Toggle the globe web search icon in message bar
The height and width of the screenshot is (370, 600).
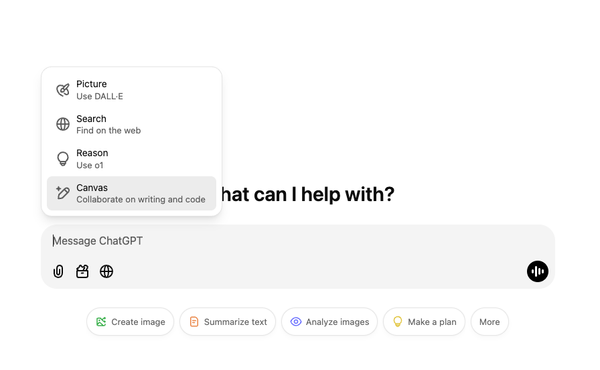[106, 271]
